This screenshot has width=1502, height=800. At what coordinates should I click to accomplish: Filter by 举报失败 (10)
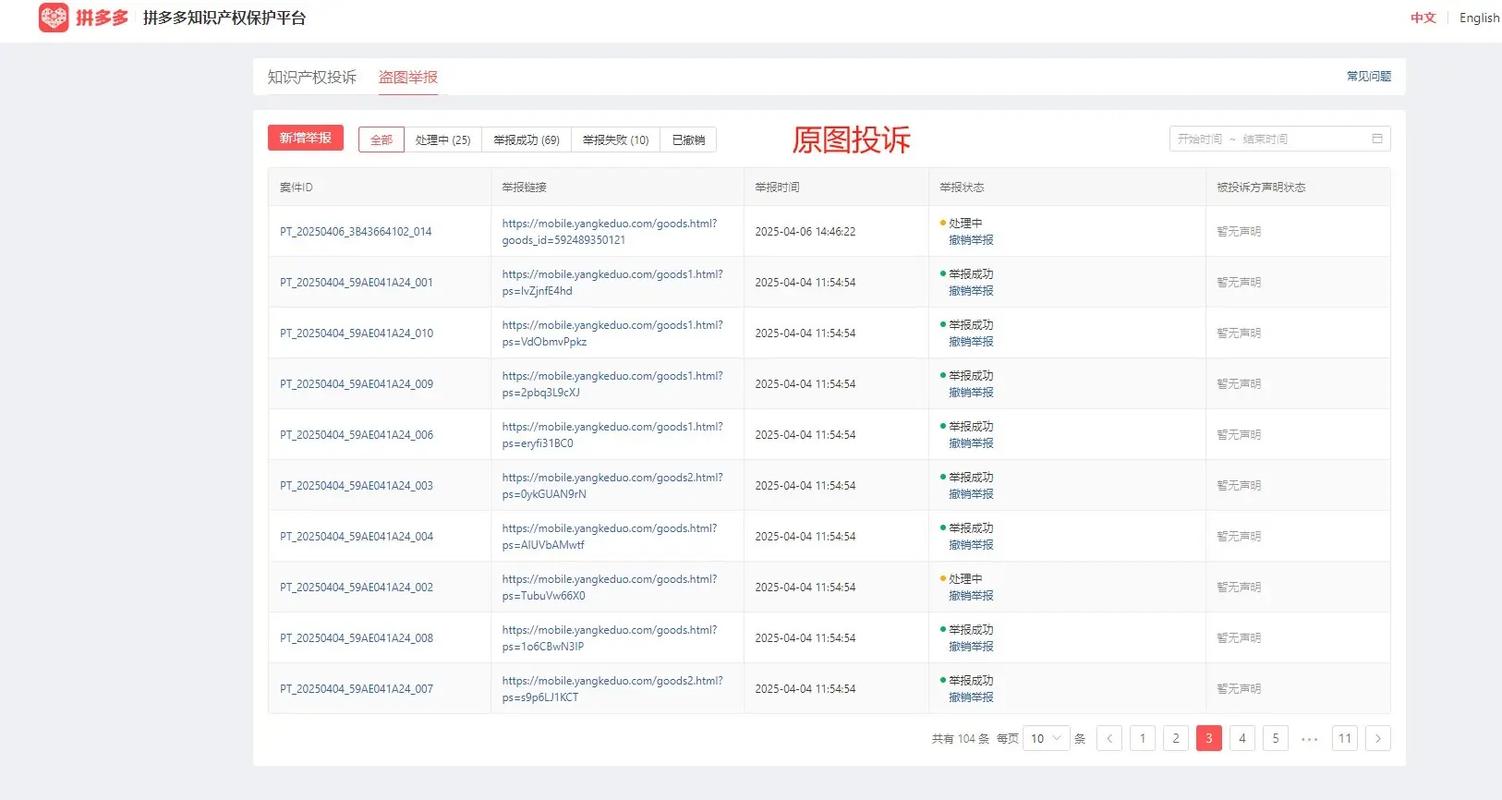click(616, 140)
